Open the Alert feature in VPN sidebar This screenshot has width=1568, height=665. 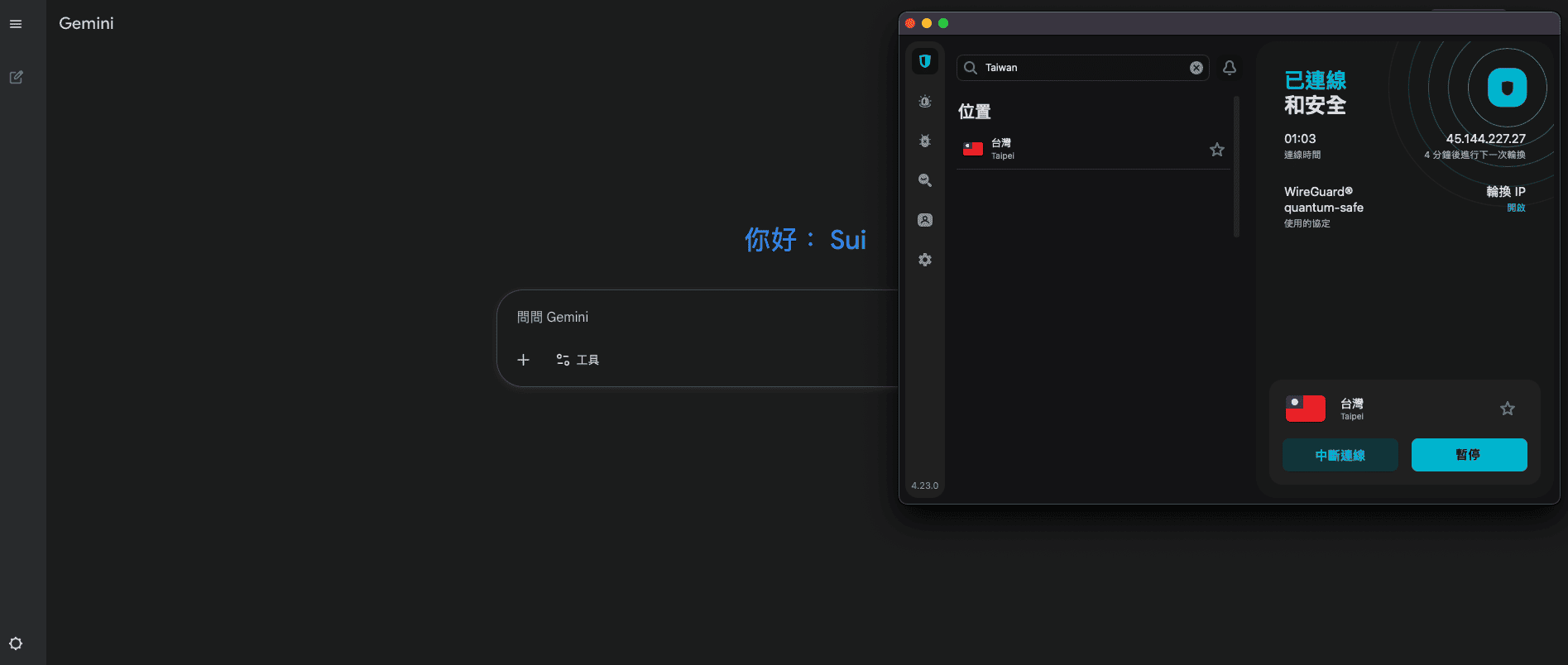click(x=925, y=102)
